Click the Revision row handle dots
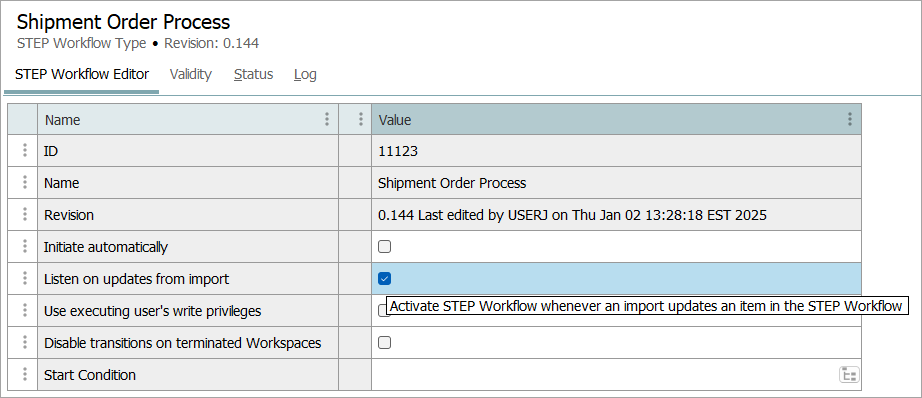Screen dimensions: 922x398 click(x=25, y=215)
